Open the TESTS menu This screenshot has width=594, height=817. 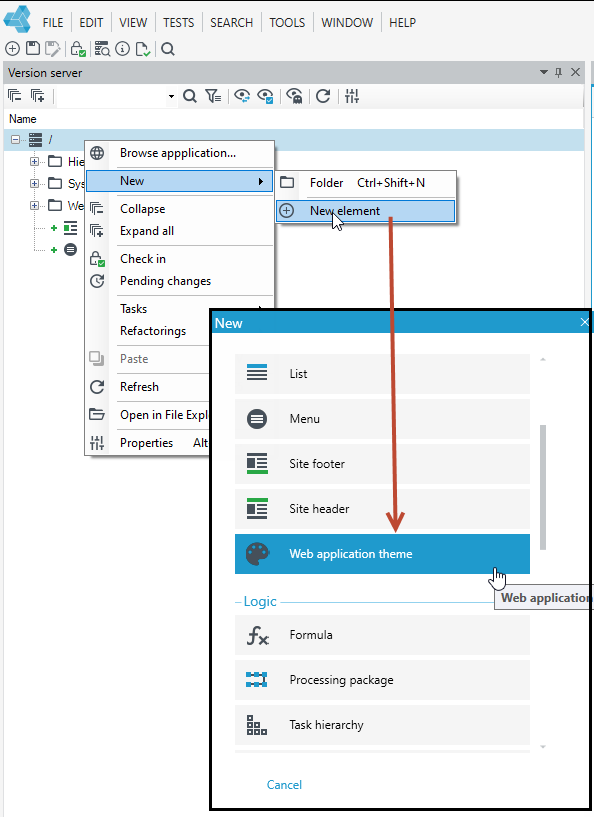click(178, 22)
